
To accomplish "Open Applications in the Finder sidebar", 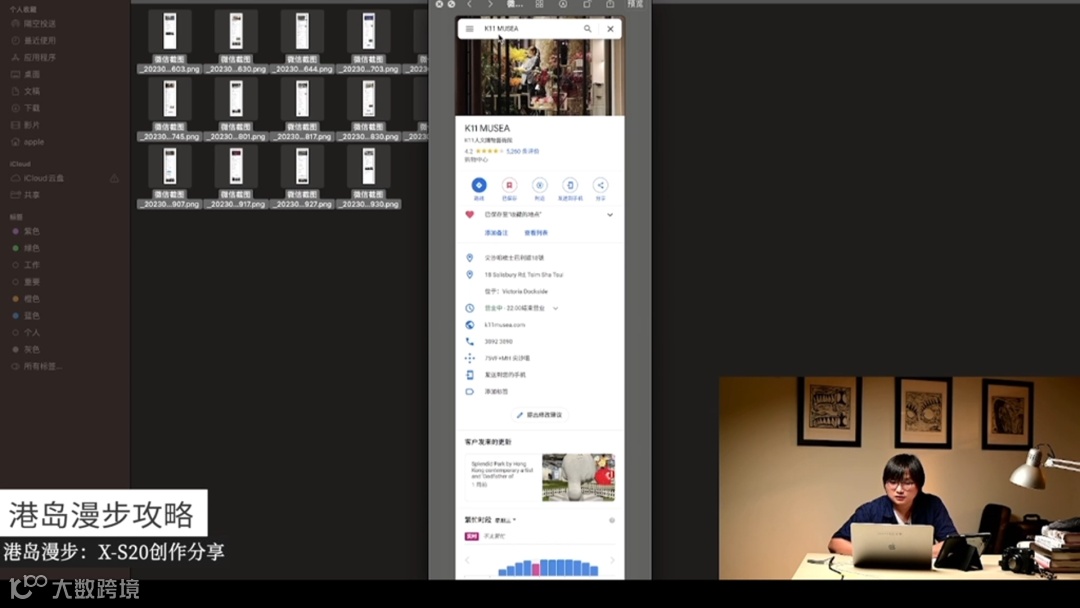I will point(33,57).
